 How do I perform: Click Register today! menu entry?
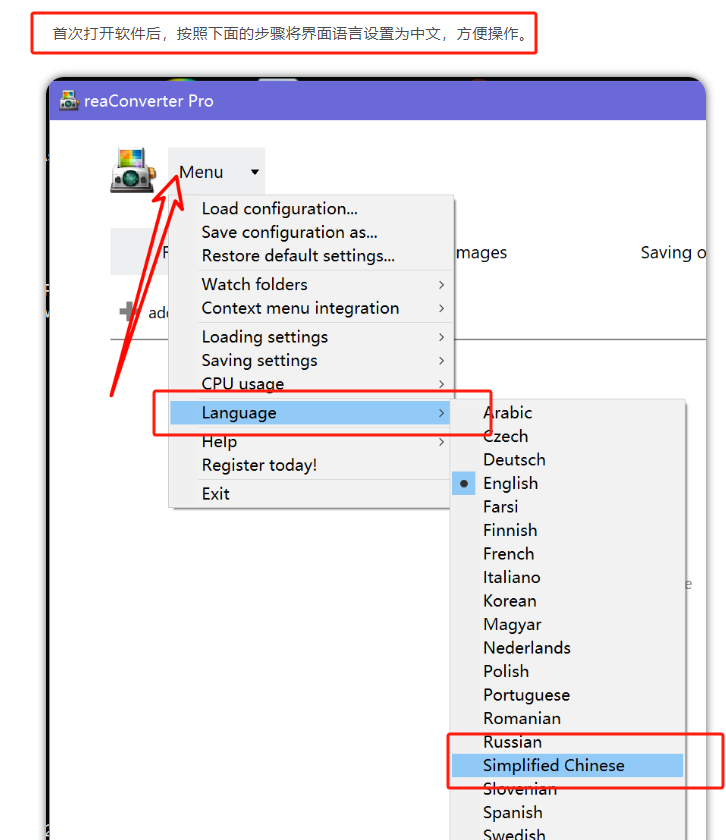[x=310, y=465]
